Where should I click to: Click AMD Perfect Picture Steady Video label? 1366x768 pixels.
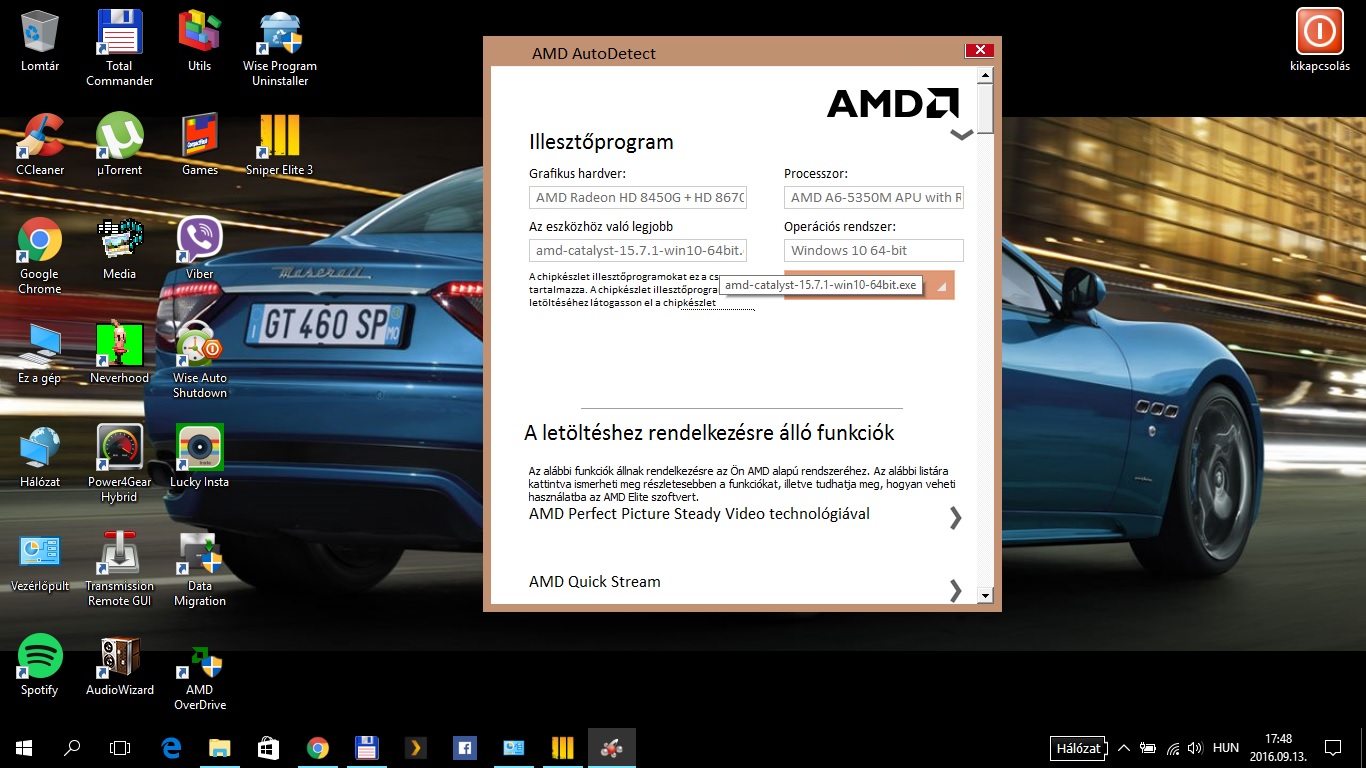coord(699,514)
